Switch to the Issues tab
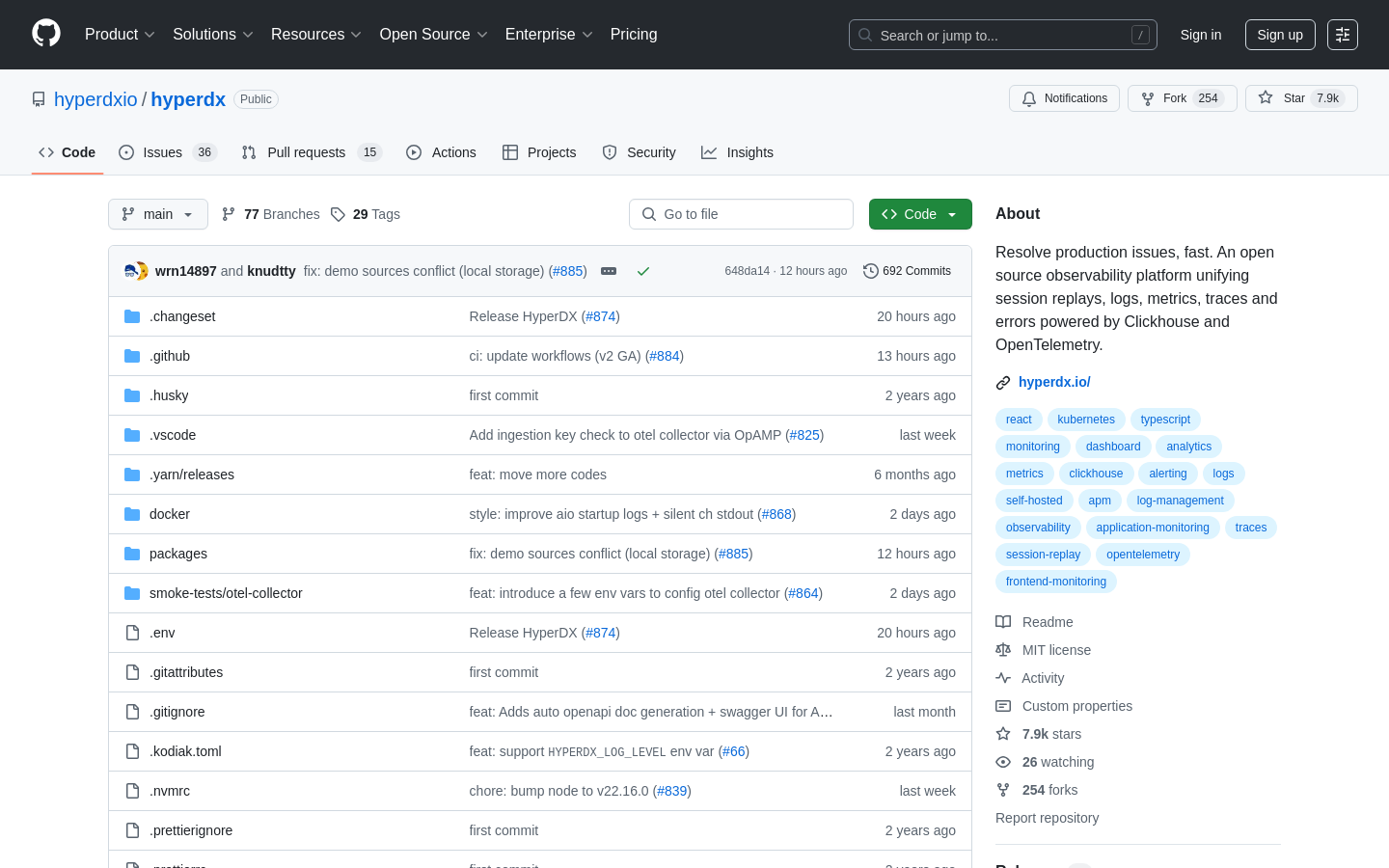The width and height of the screenshot is (1389, 868). 168,152
